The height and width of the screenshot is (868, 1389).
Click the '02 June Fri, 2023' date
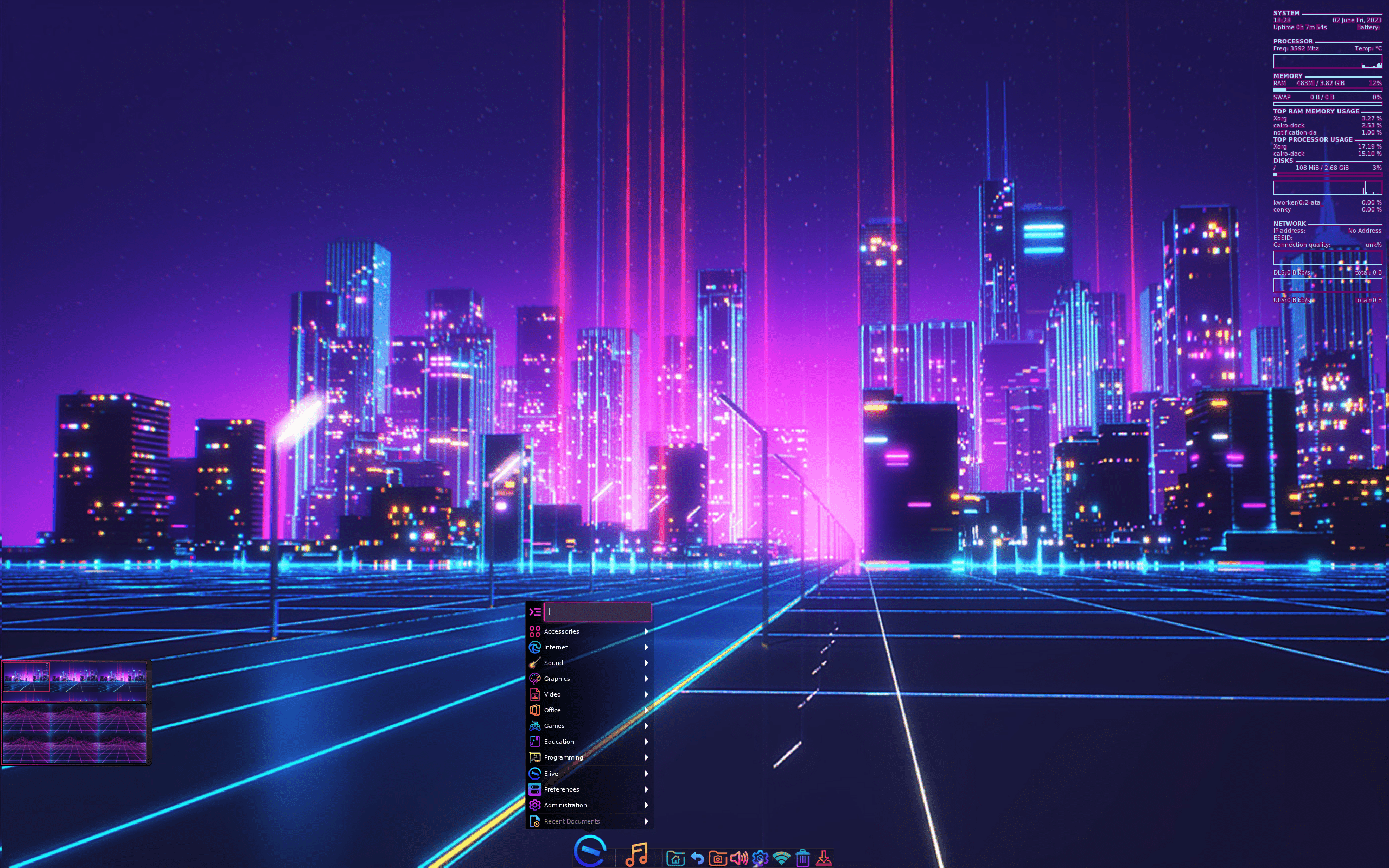1357,20
